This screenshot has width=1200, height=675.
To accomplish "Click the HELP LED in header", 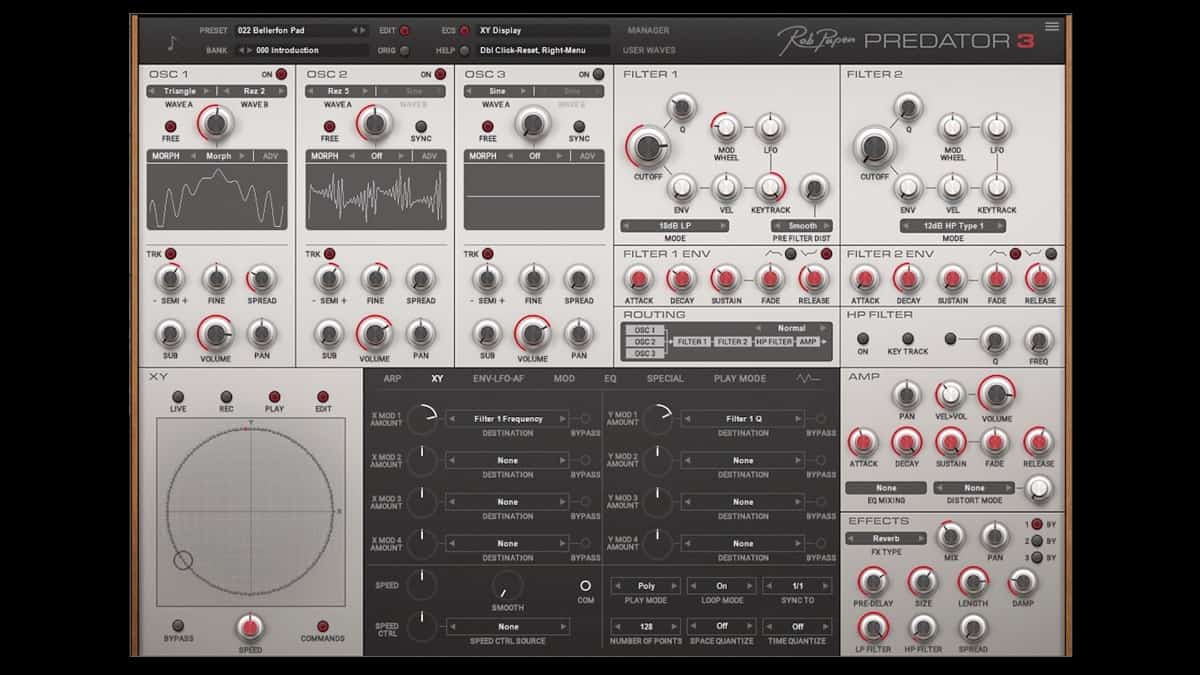I will point(465,50).
